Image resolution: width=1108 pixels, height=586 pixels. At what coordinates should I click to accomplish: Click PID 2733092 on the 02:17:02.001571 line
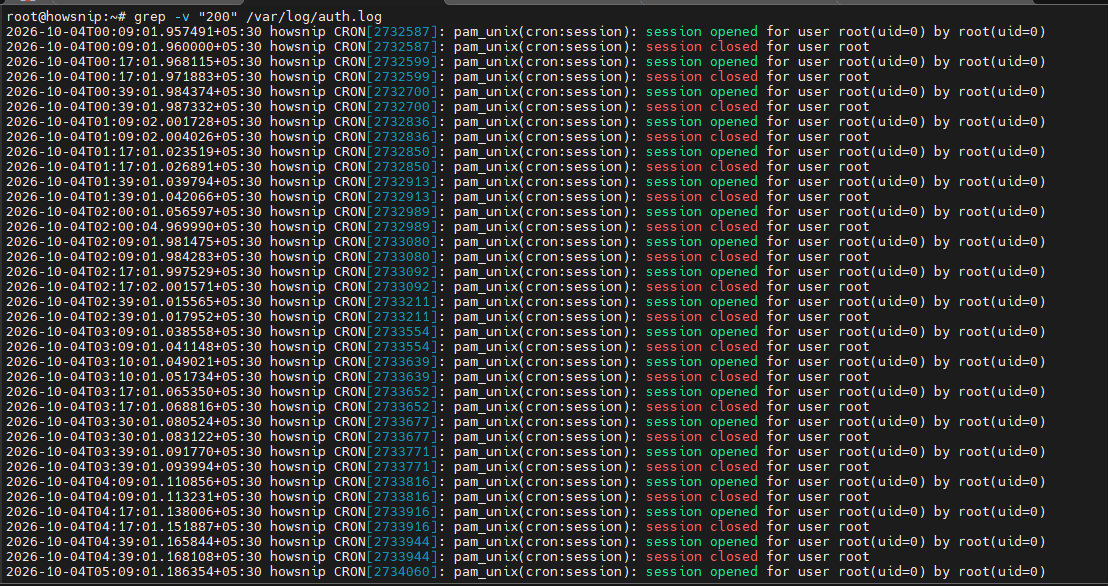(401, 287)
